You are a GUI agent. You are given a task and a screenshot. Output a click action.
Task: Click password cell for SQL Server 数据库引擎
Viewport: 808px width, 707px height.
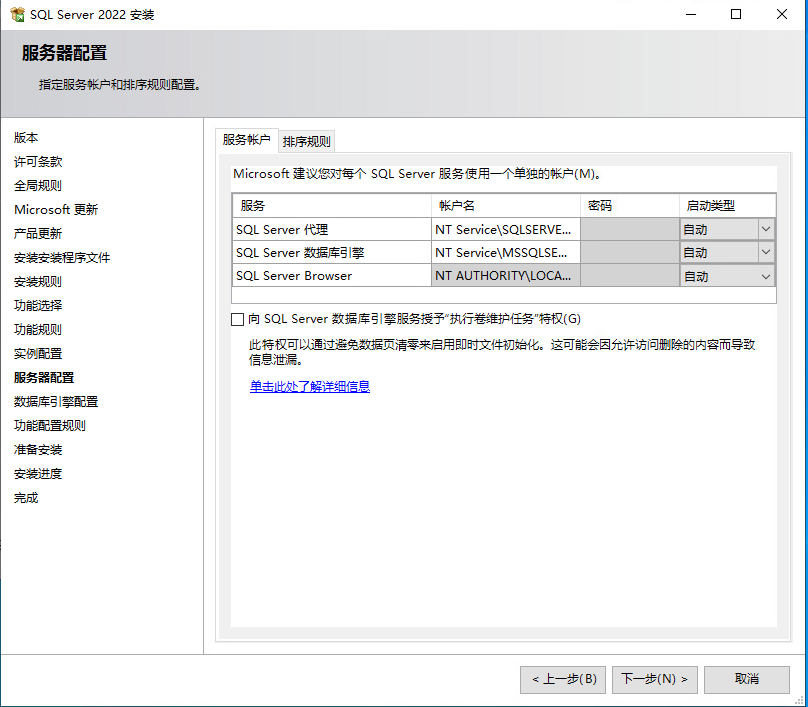tap(630, 252)
